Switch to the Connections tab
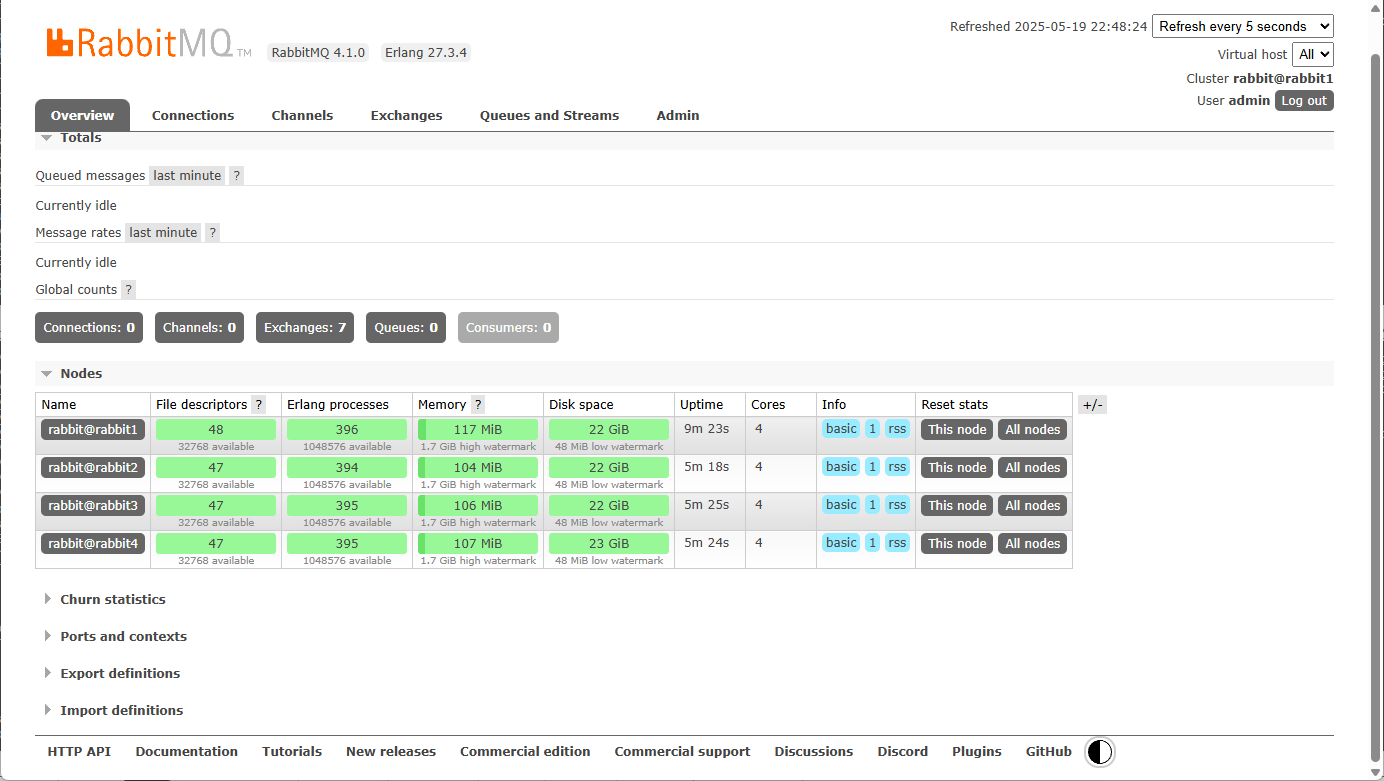Image resolution: width=1384 pixels, height=781 pixels. pos(193,115)
